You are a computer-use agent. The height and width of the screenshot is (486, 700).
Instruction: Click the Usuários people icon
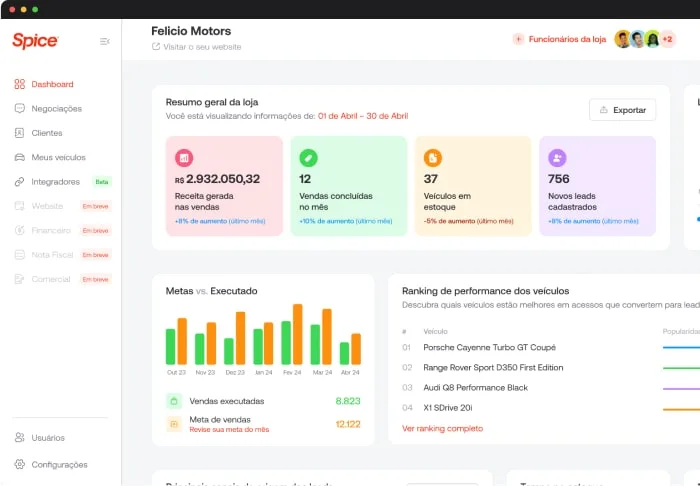pyautogui.click(x=20, y=437)
